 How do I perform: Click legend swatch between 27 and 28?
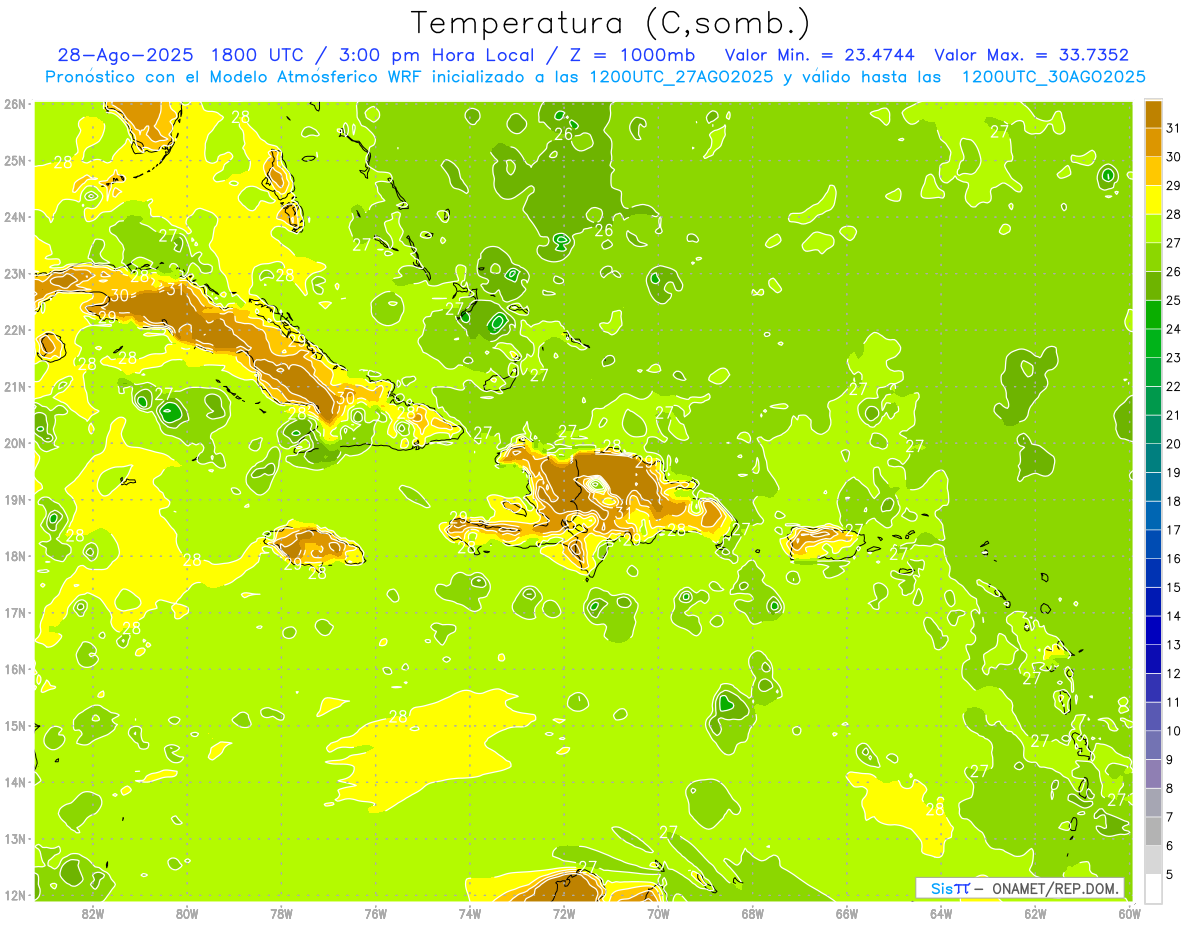click(1153, 229)
